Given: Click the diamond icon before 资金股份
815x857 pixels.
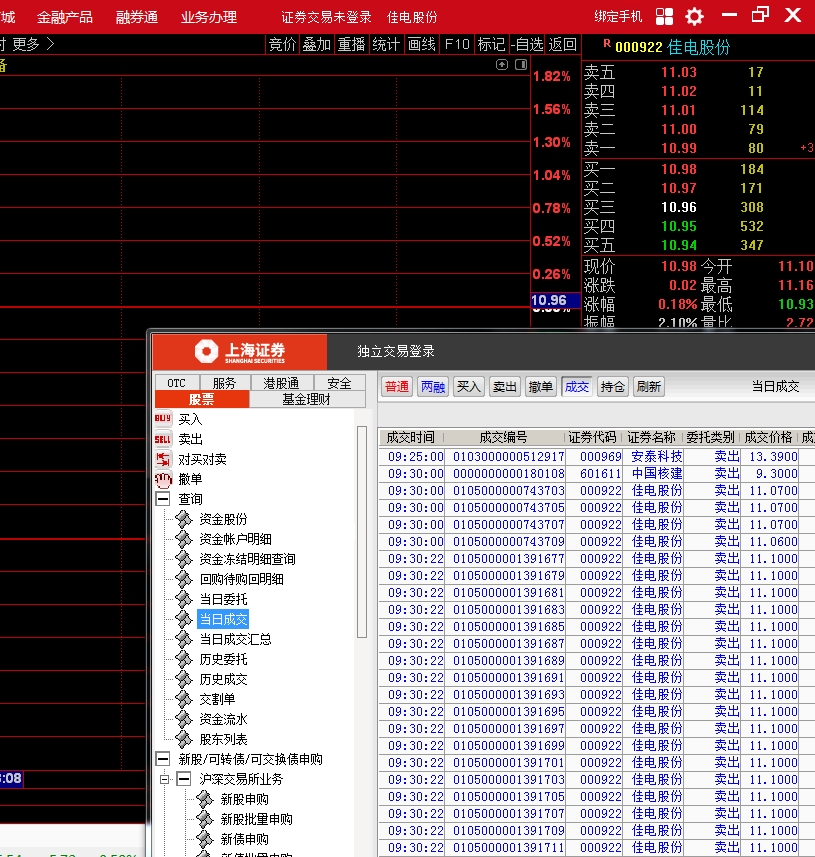Looking at the screenshot, I should [x=184, y=519].
